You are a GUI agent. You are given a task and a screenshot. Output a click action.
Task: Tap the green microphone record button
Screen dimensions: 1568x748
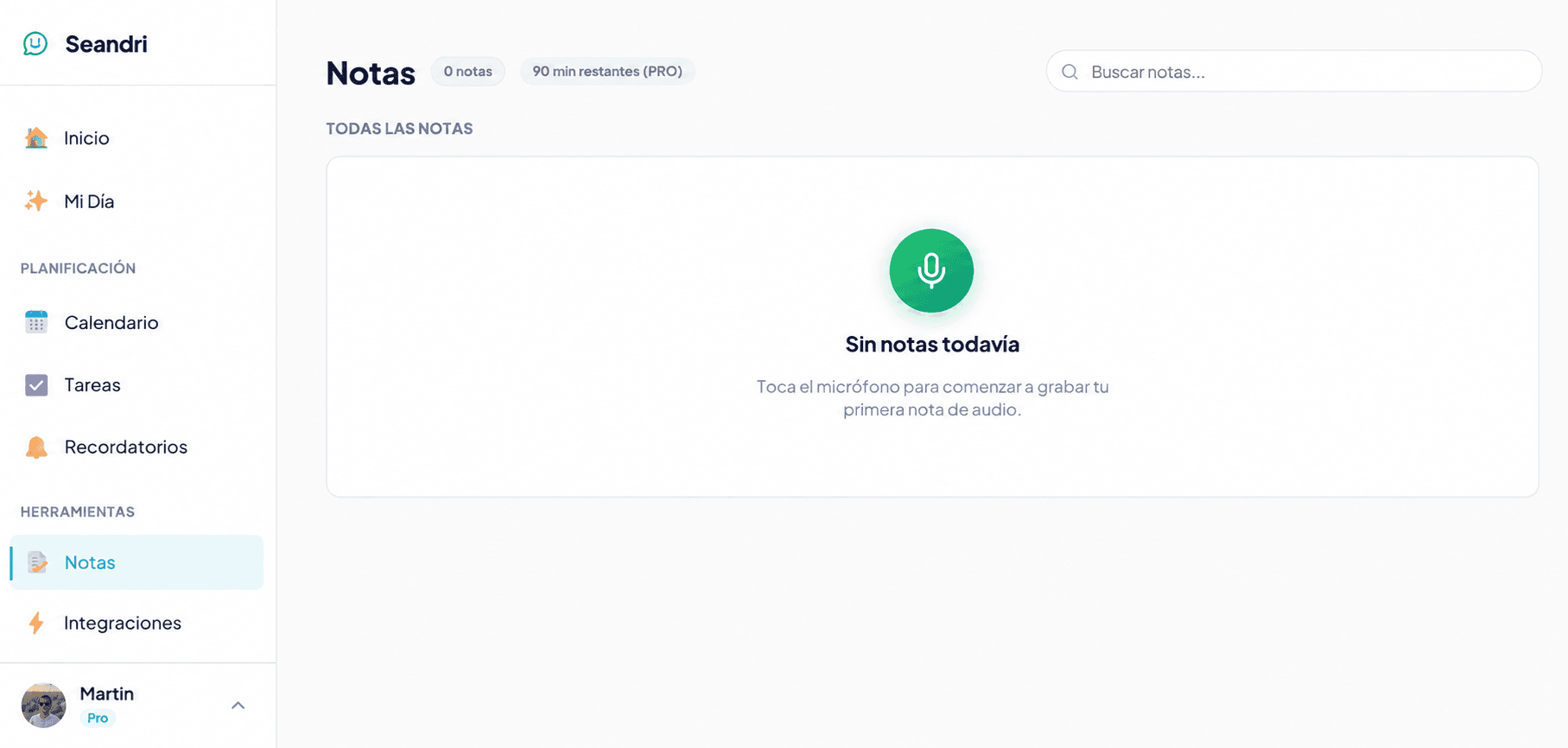pos(931,270)
